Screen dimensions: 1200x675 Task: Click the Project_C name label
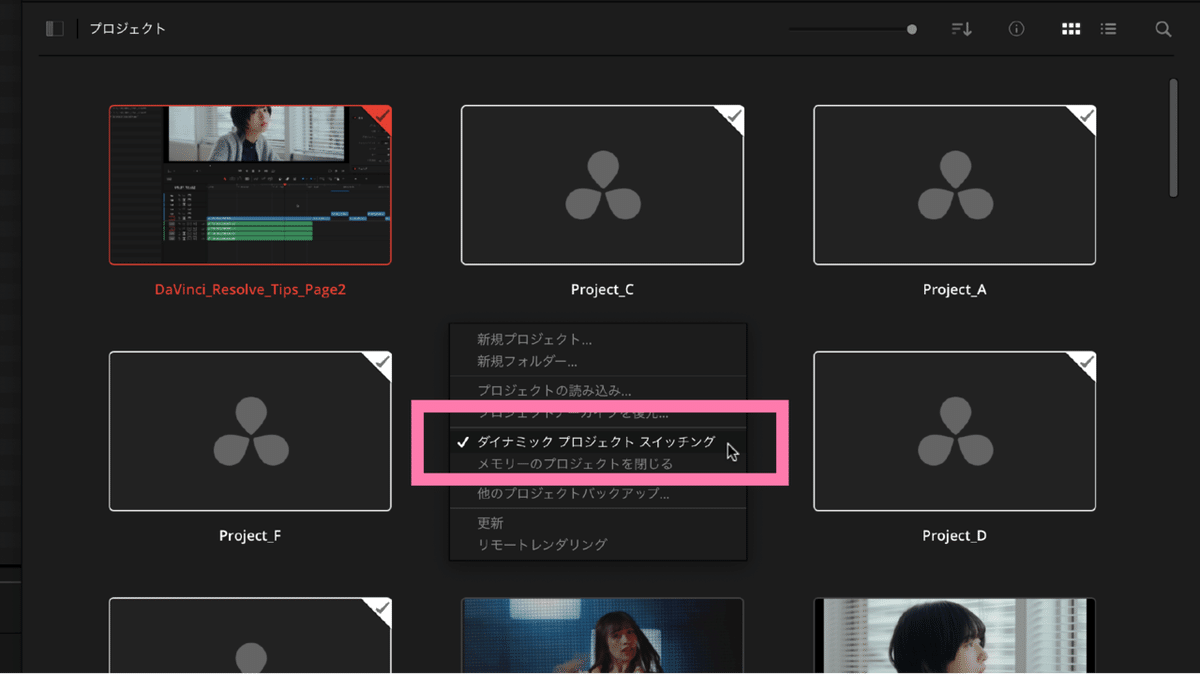(x=602, y=290)
